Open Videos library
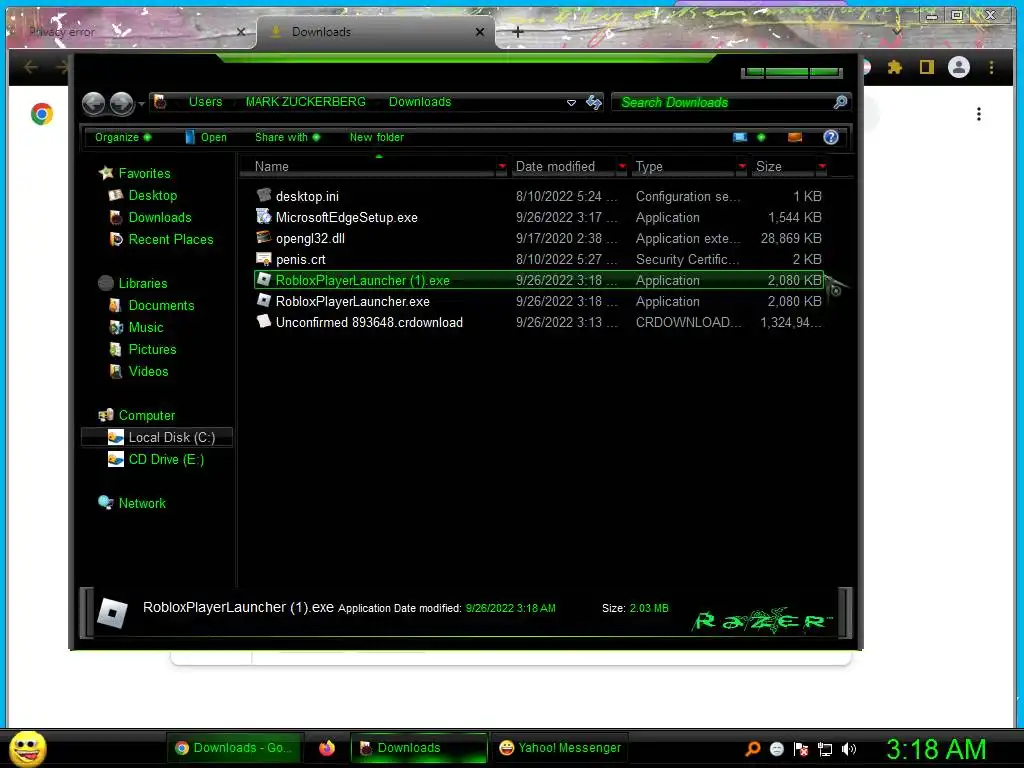This screenshot has width=1024, height=768. coord(139,372)
